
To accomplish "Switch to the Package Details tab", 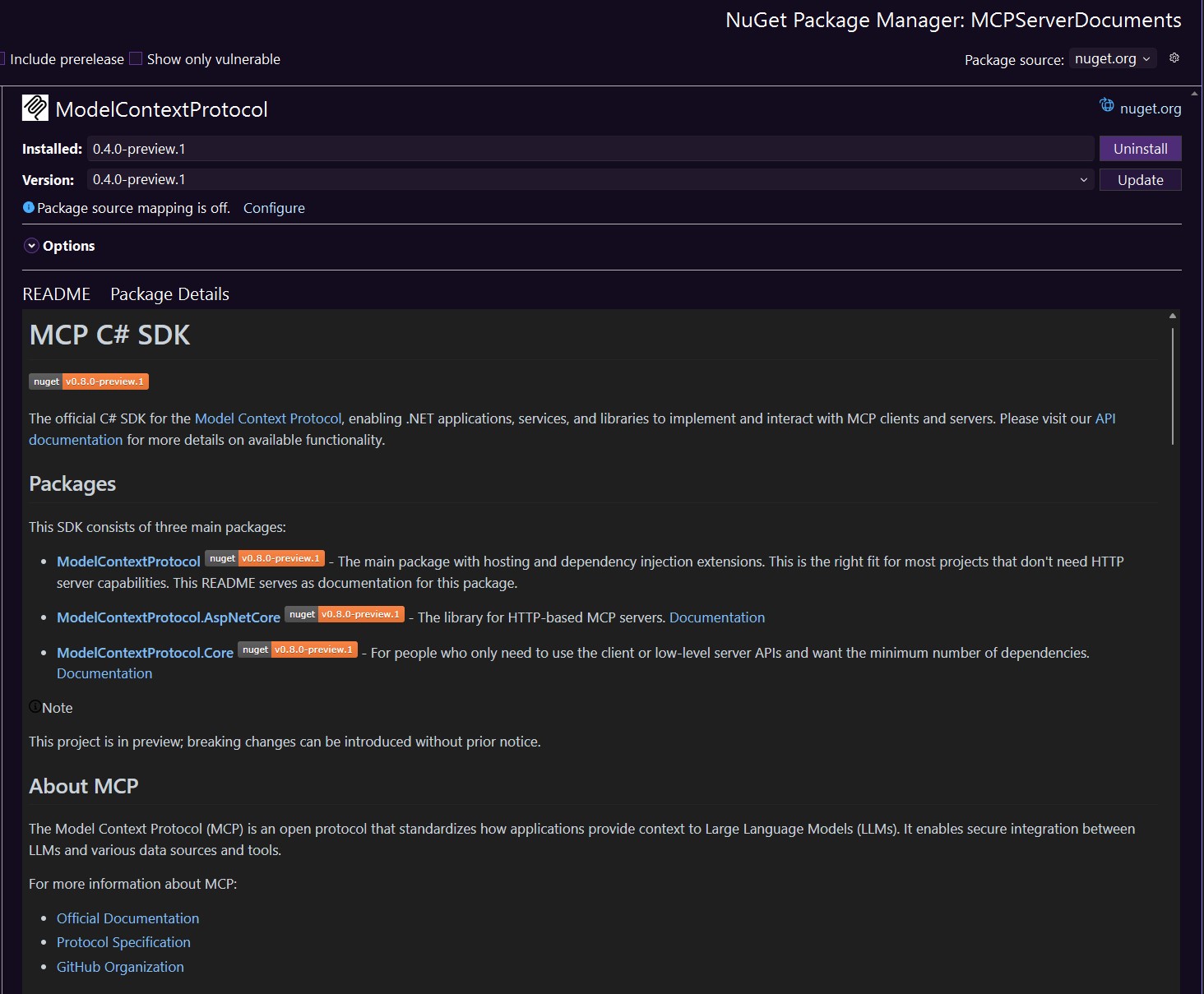I will [x=170, y=294].
